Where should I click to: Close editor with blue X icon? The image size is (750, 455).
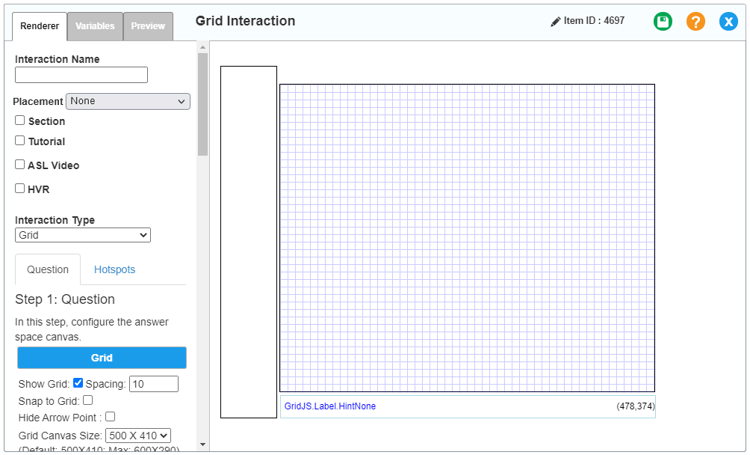(x=728, y=22)
